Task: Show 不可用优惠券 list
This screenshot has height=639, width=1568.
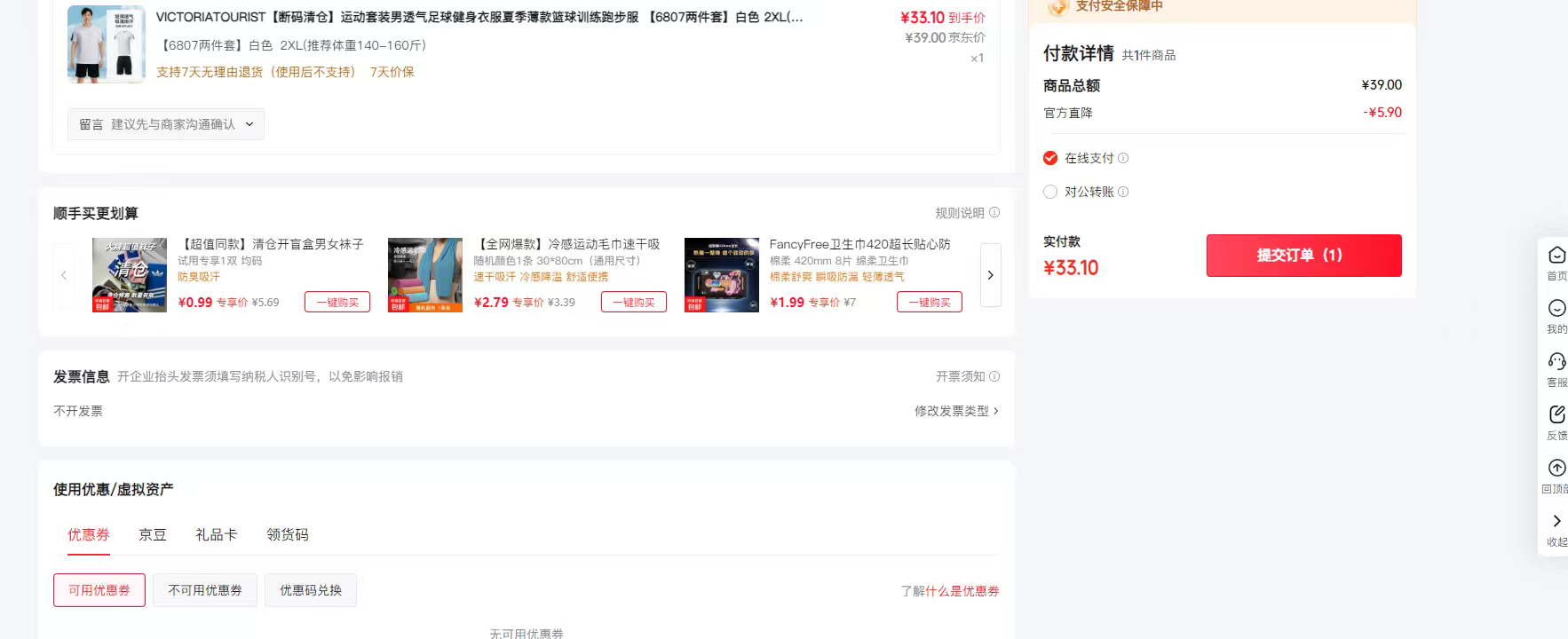Action: pos(205,590)
